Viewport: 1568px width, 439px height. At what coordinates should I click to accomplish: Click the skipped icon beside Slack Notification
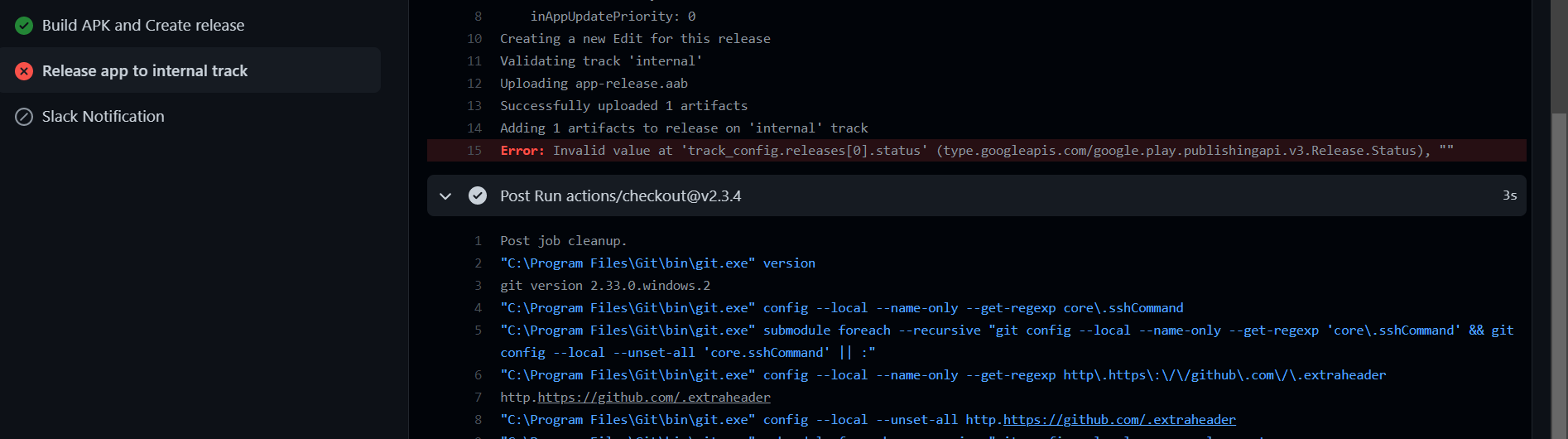[24, 117]
